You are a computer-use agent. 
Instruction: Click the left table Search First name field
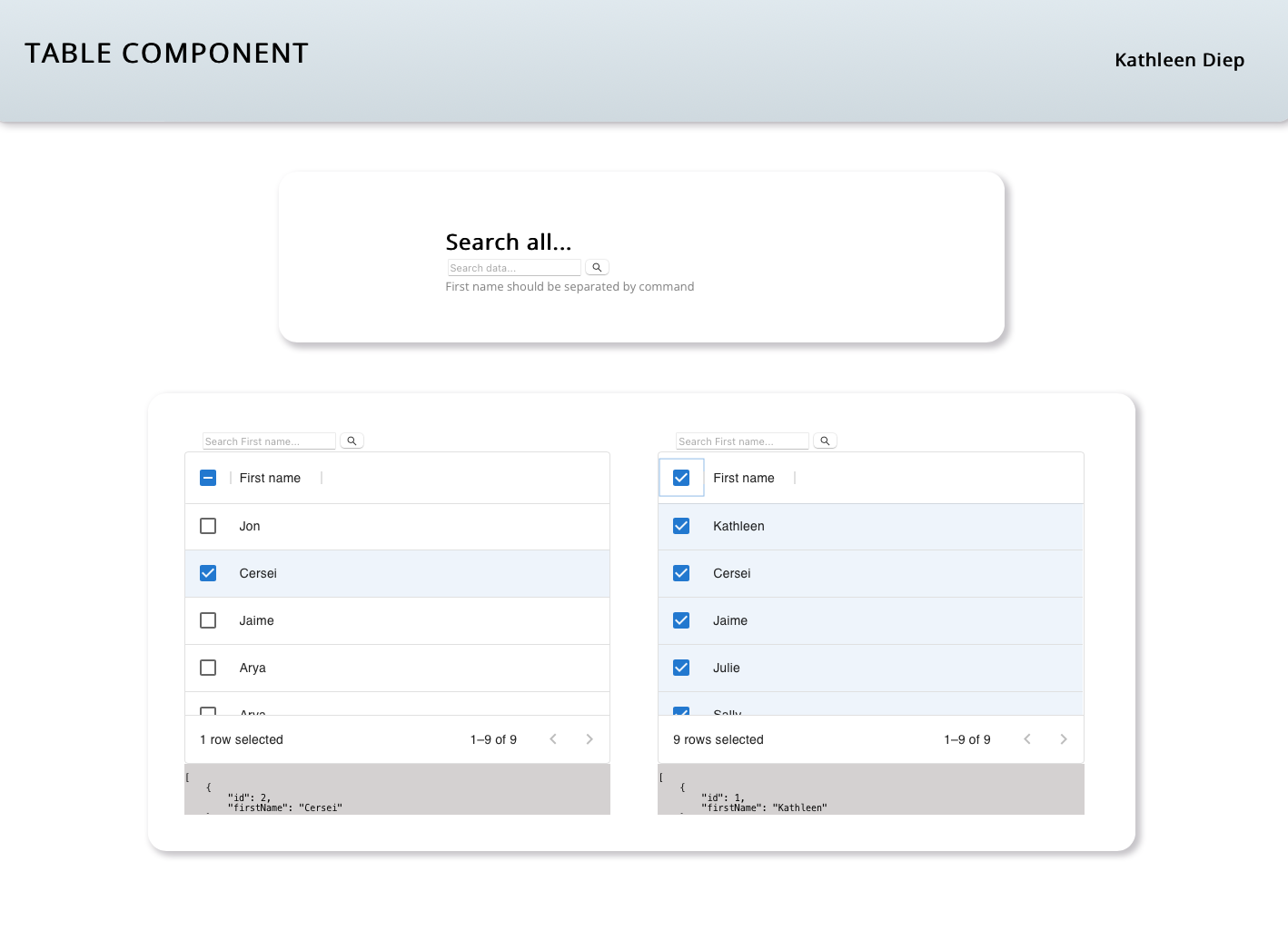click(x=269, y=441)
